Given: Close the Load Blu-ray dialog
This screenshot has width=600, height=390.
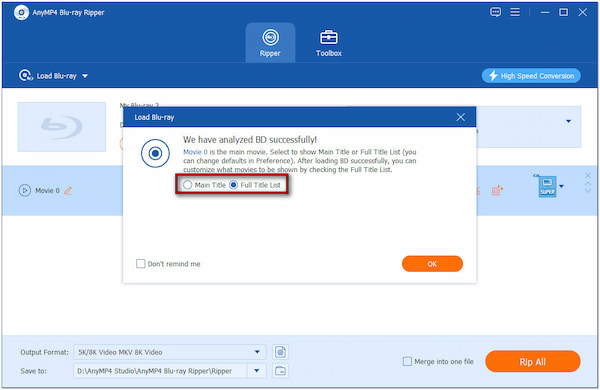Looking at the screenshot, I should pos(460,117).
